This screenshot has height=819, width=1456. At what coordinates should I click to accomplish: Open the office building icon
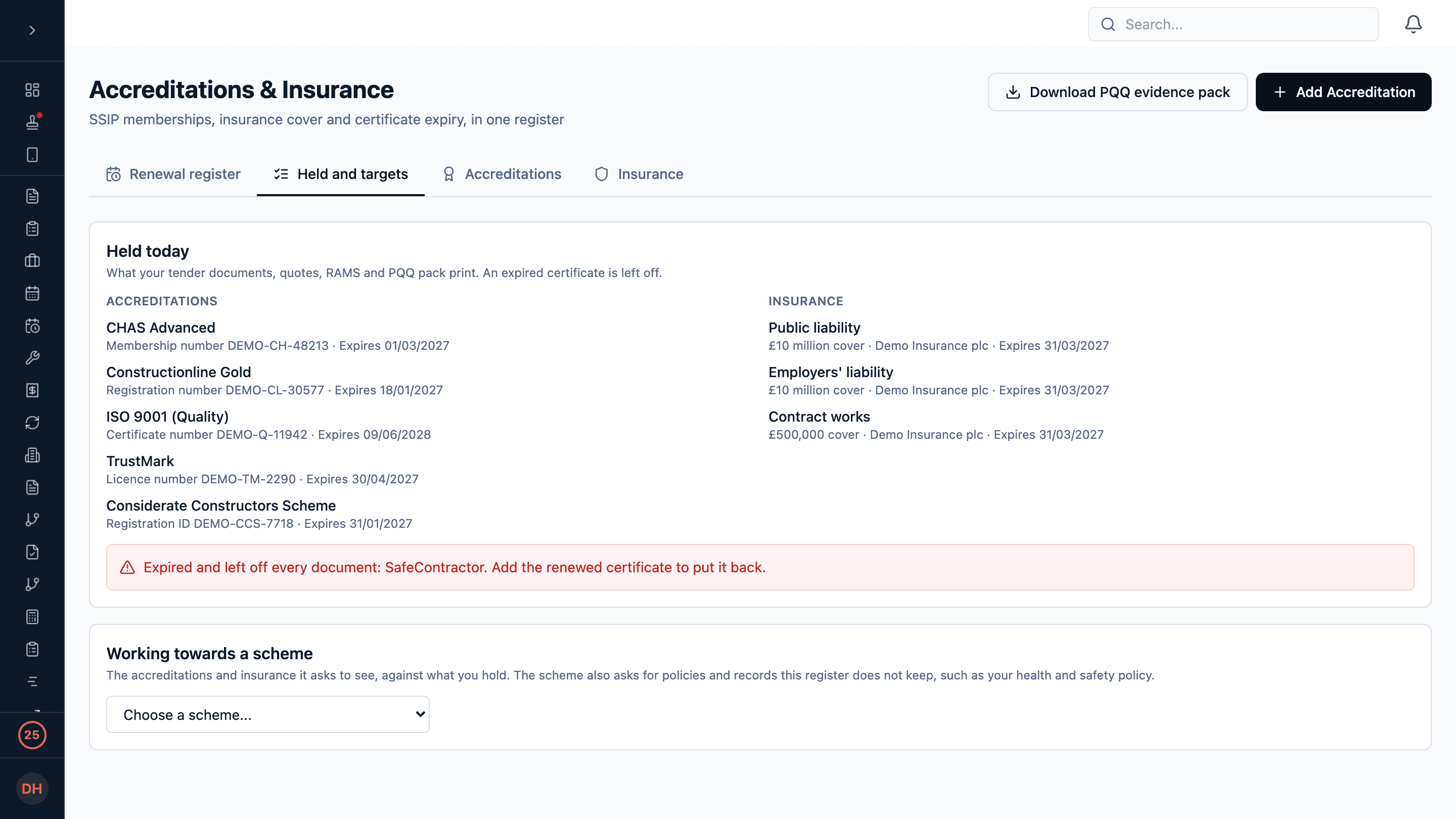tap(32, 455)
